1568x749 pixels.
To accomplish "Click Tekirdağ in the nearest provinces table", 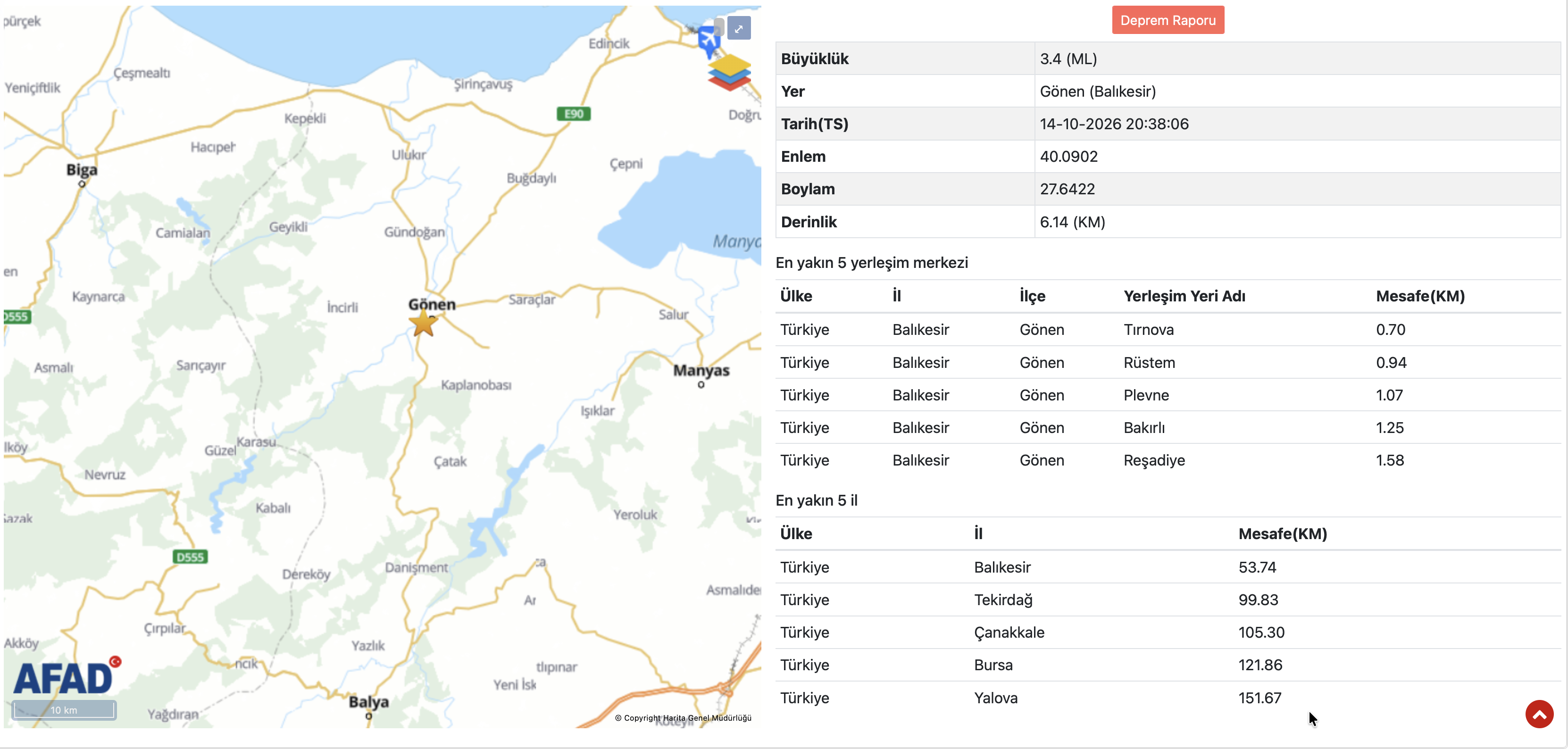I will coord(1003,600).
